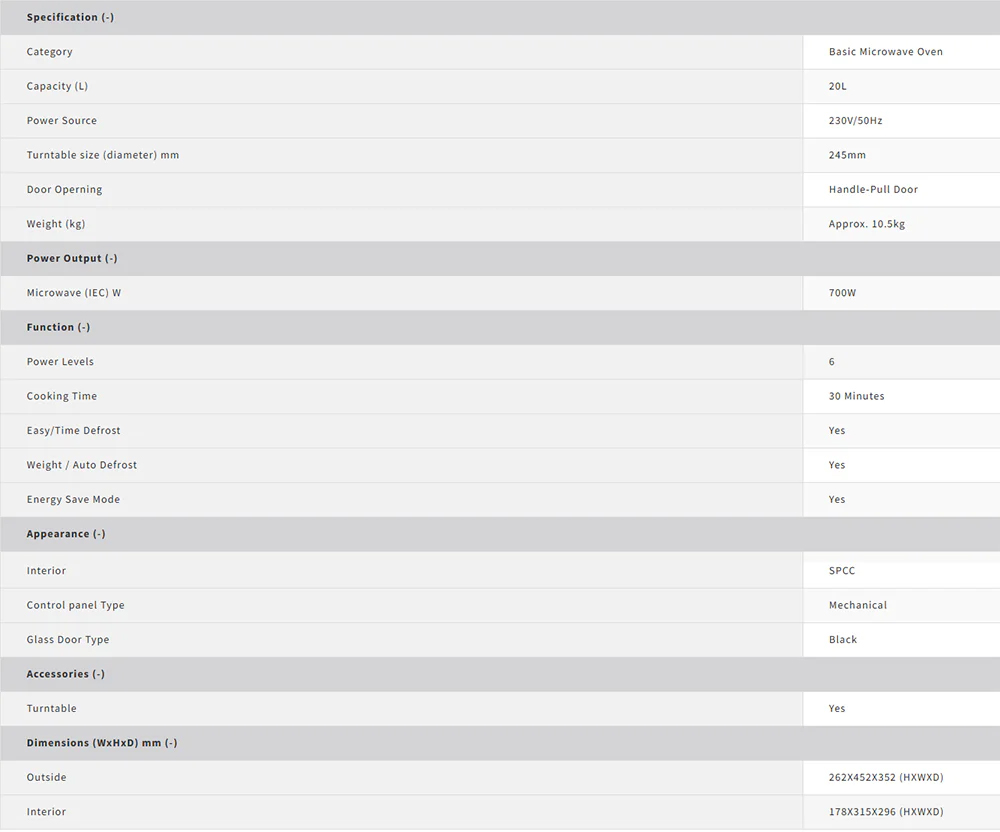Collapse the Function (-) section header
The width and height of the screenshot is (1000, 832).
(x=58, y=327)
